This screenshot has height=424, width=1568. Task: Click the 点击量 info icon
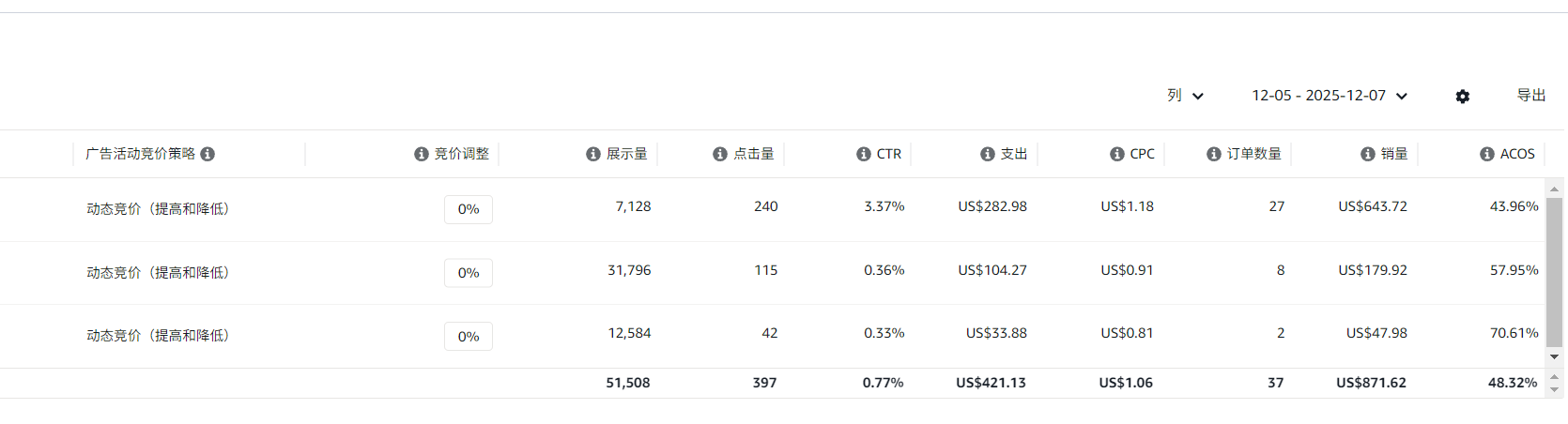[720, 154]
